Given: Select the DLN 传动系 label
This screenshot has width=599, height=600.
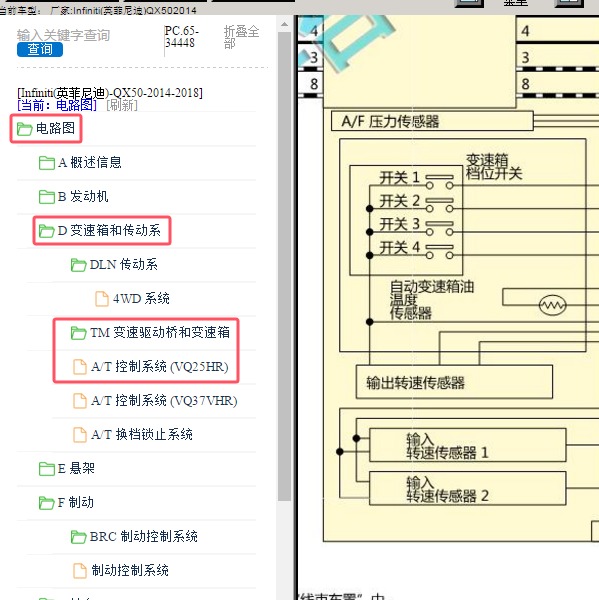Looking at the screenshot, I should coord(124,264).
